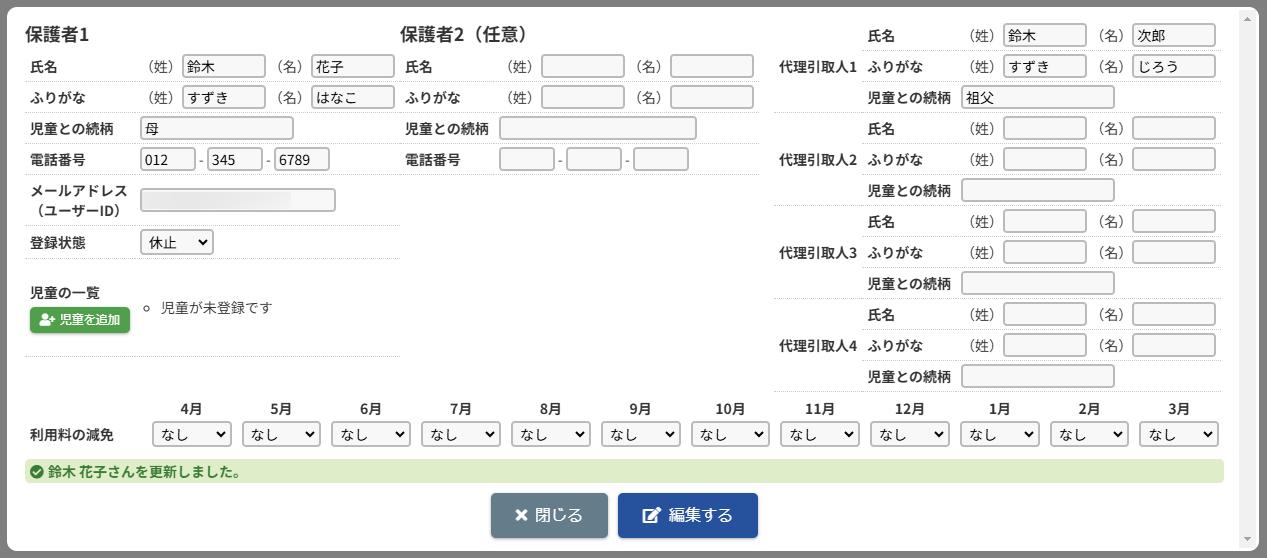Image resolution: width=1267 pixels, height=558 pixels.
Task: Click the 児童を追加 button
Action: coord(80,320)
